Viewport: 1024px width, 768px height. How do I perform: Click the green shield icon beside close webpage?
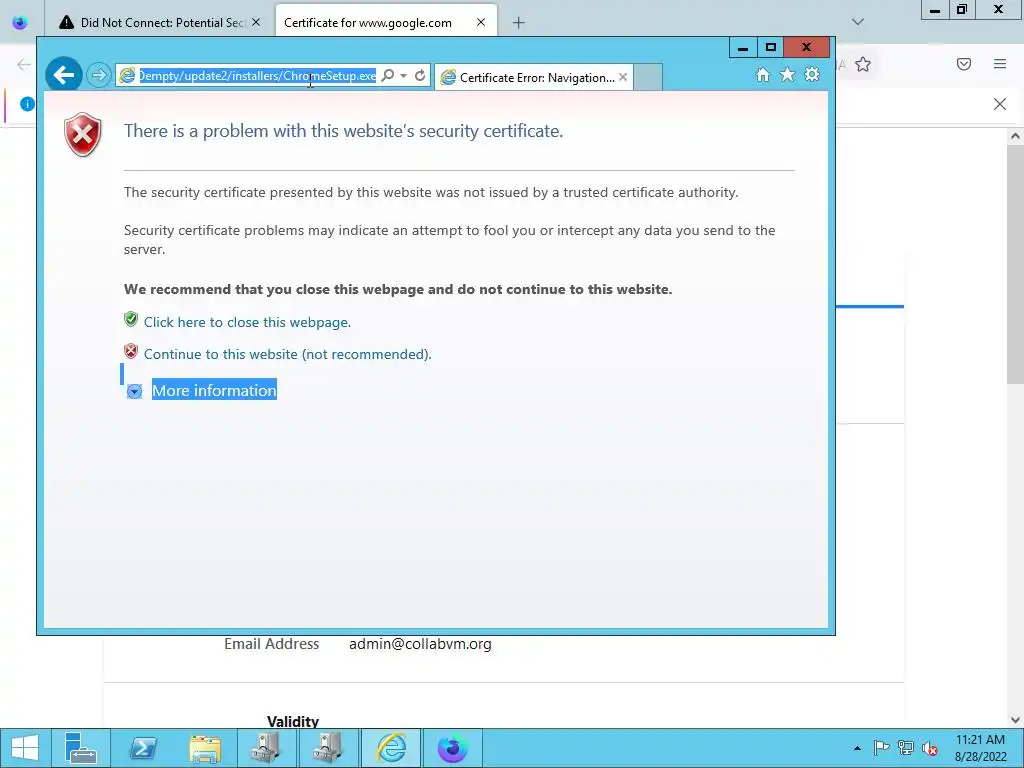coord(131,319)
